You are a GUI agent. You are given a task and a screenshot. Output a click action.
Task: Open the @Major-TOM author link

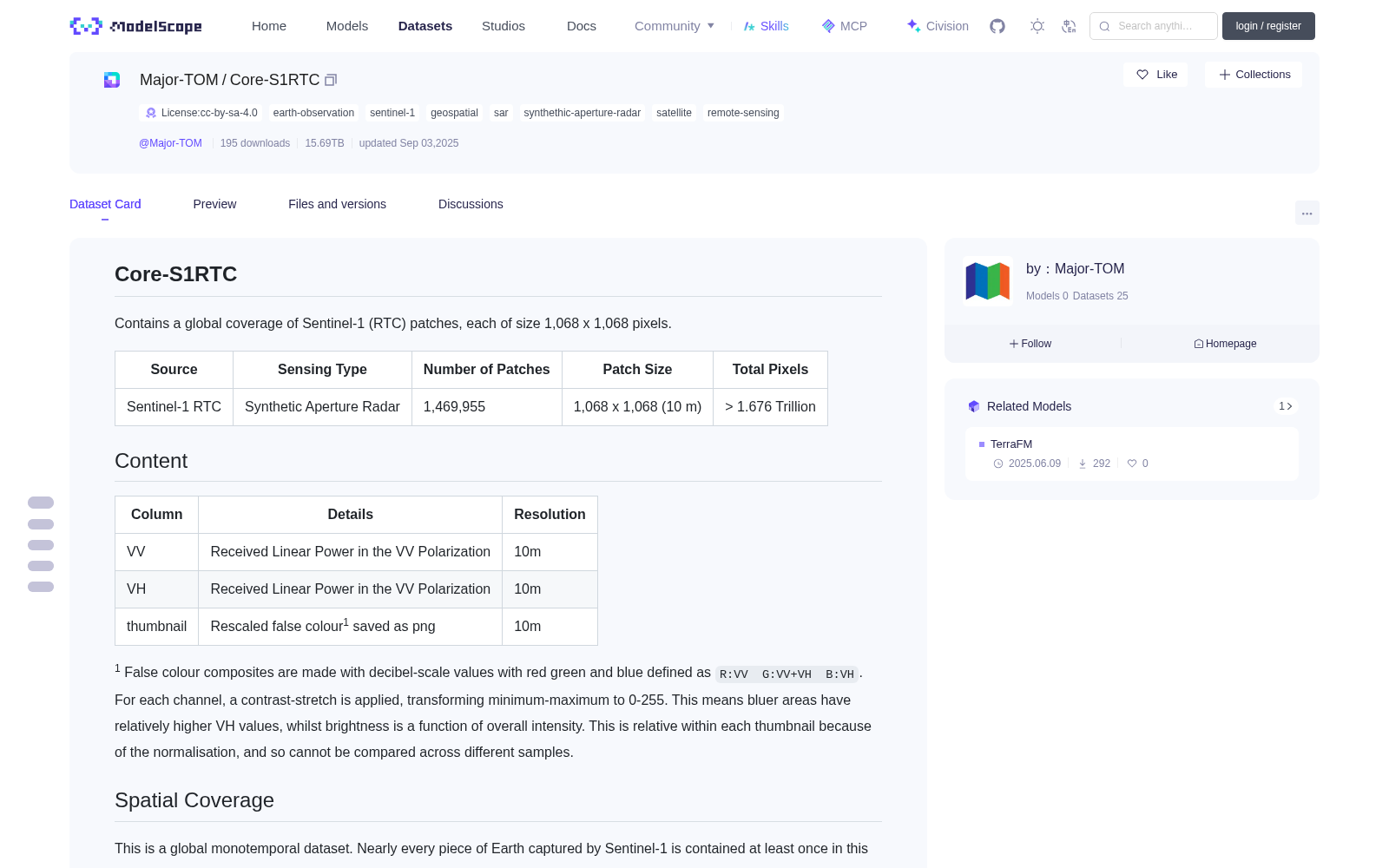click(170, 143)
